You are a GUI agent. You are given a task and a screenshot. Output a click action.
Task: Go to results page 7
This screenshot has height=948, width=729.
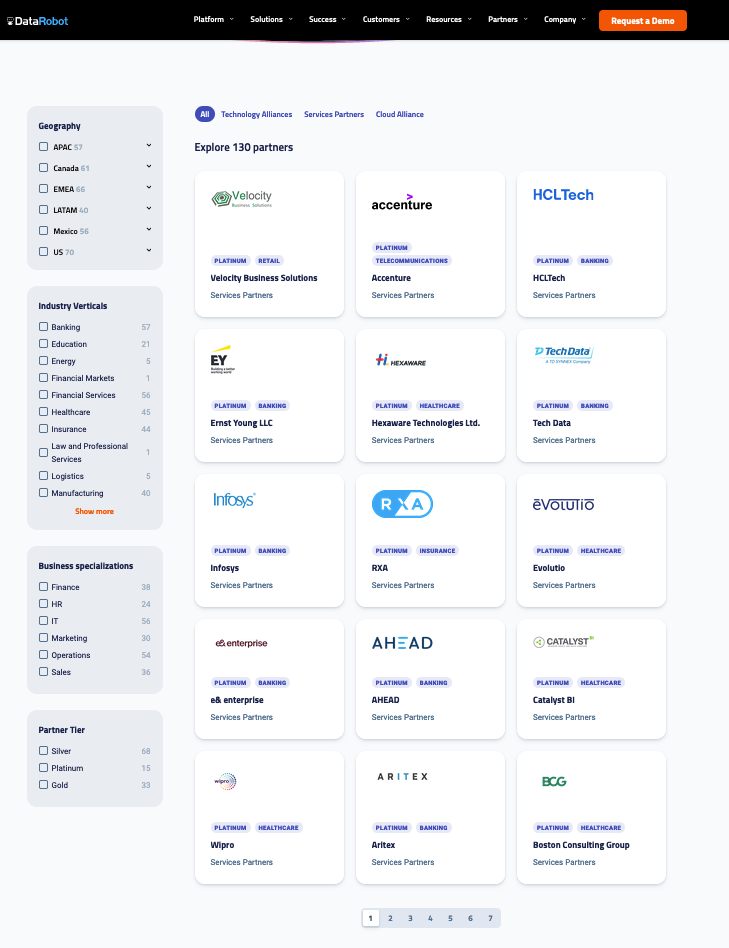pyautogui.click(x=490, y=918)
